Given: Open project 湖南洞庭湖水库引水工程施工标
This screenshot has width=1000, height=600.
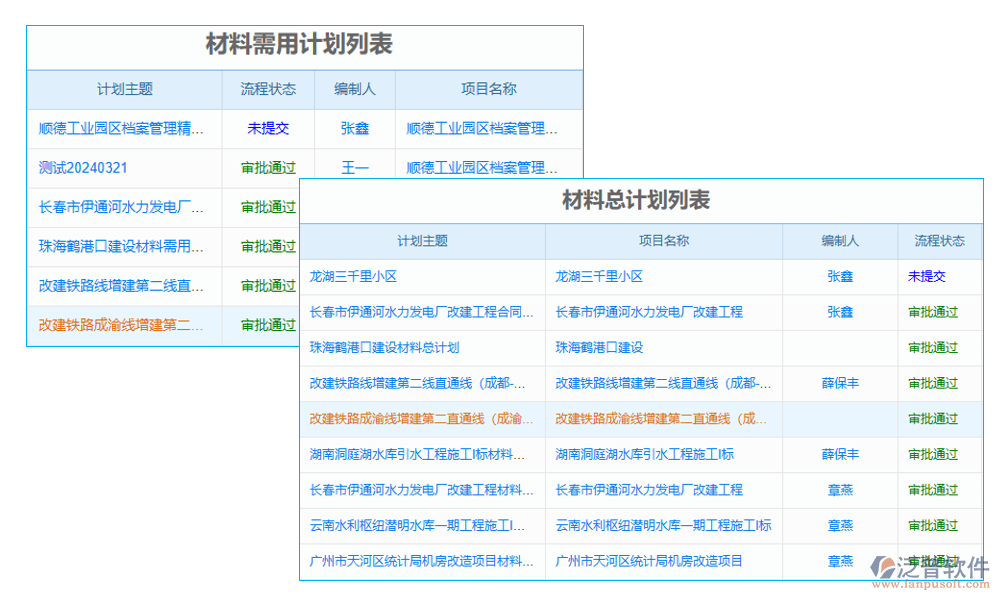Looking at the screenshot, I should coord(645,454).
